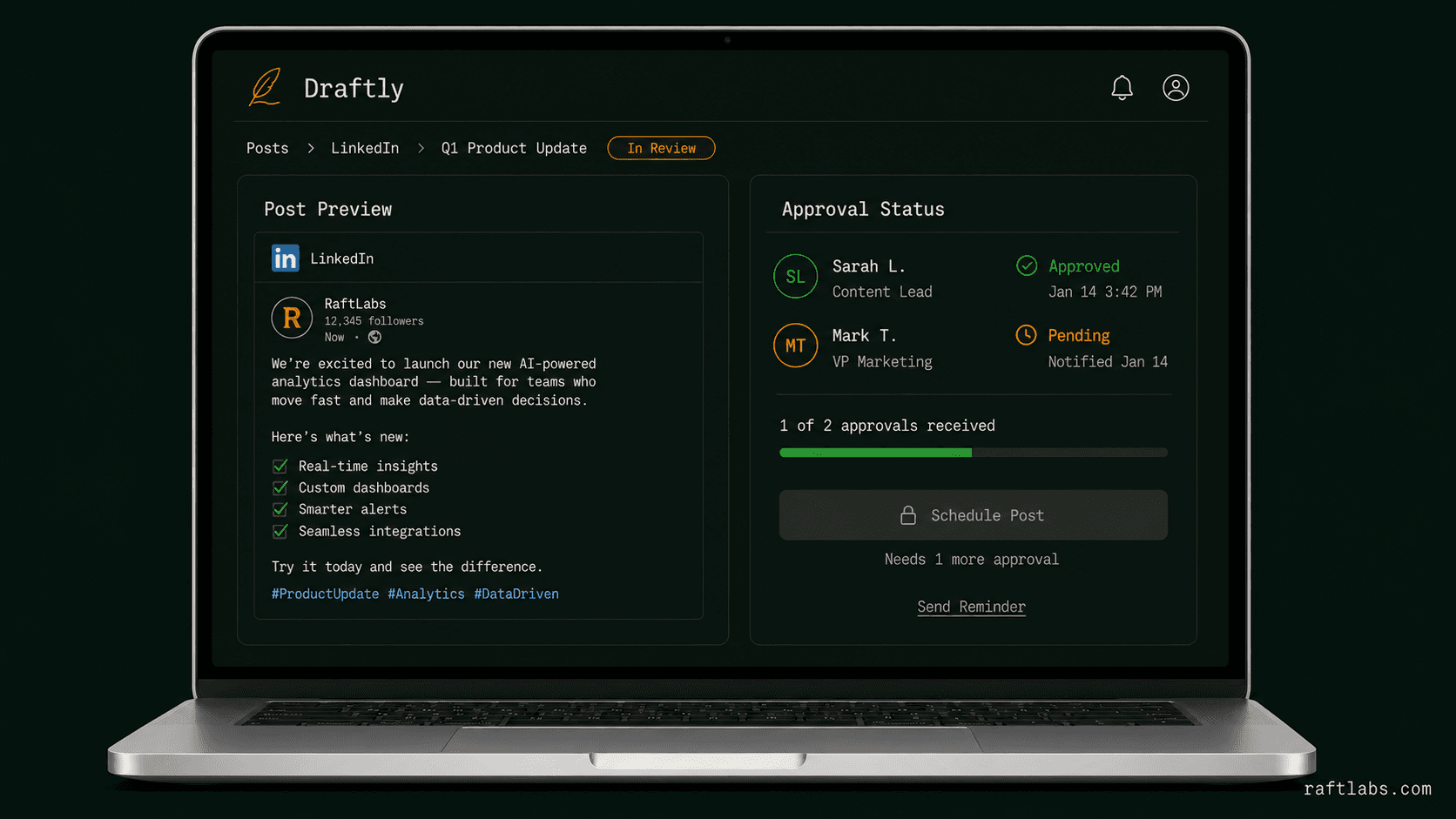Click the Approval Status heading
Image resolution: width=1456 pixels, height=819 pixels.
pos(863,209)
